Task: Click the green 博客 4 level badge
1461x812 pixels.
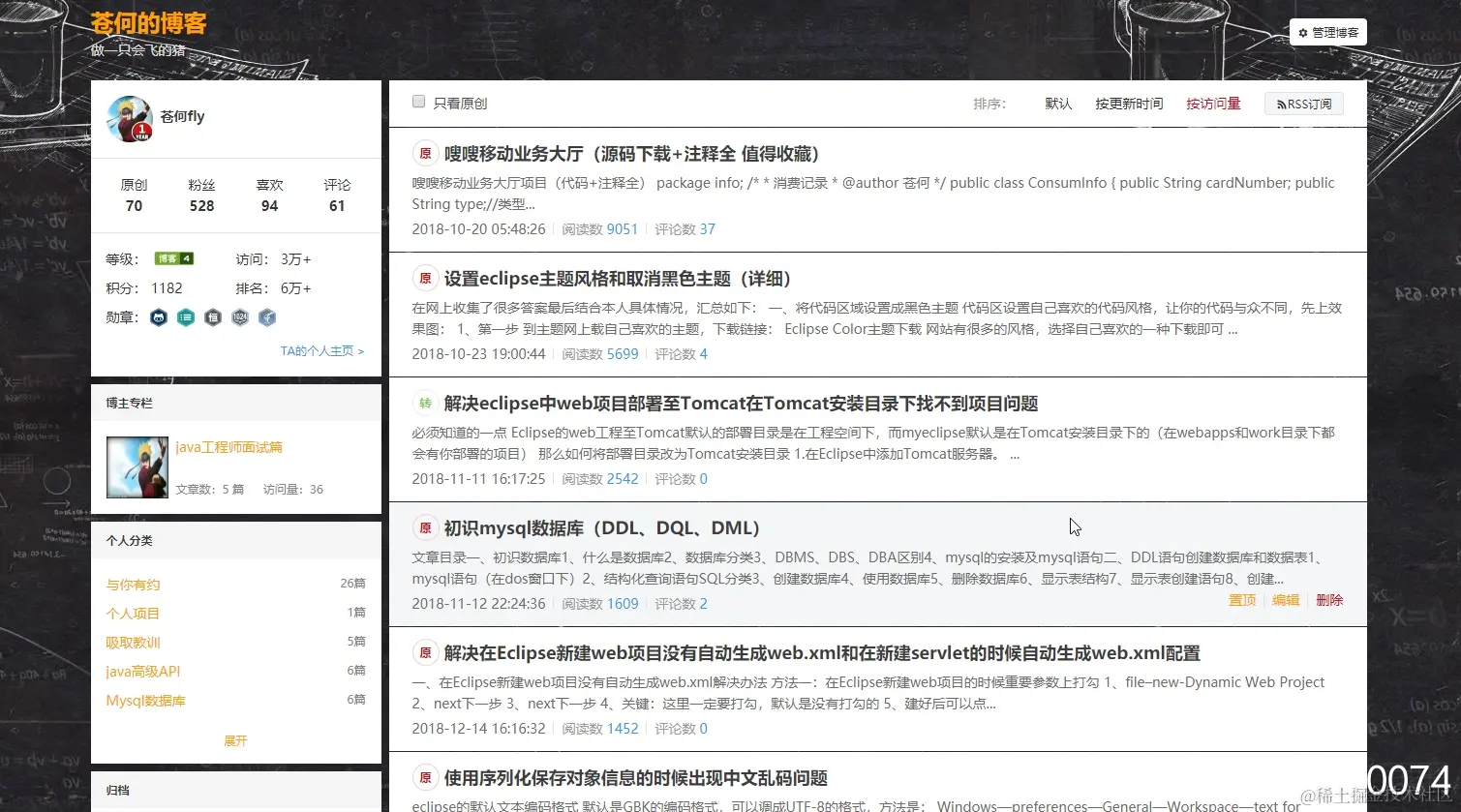Action: [174, 258]
